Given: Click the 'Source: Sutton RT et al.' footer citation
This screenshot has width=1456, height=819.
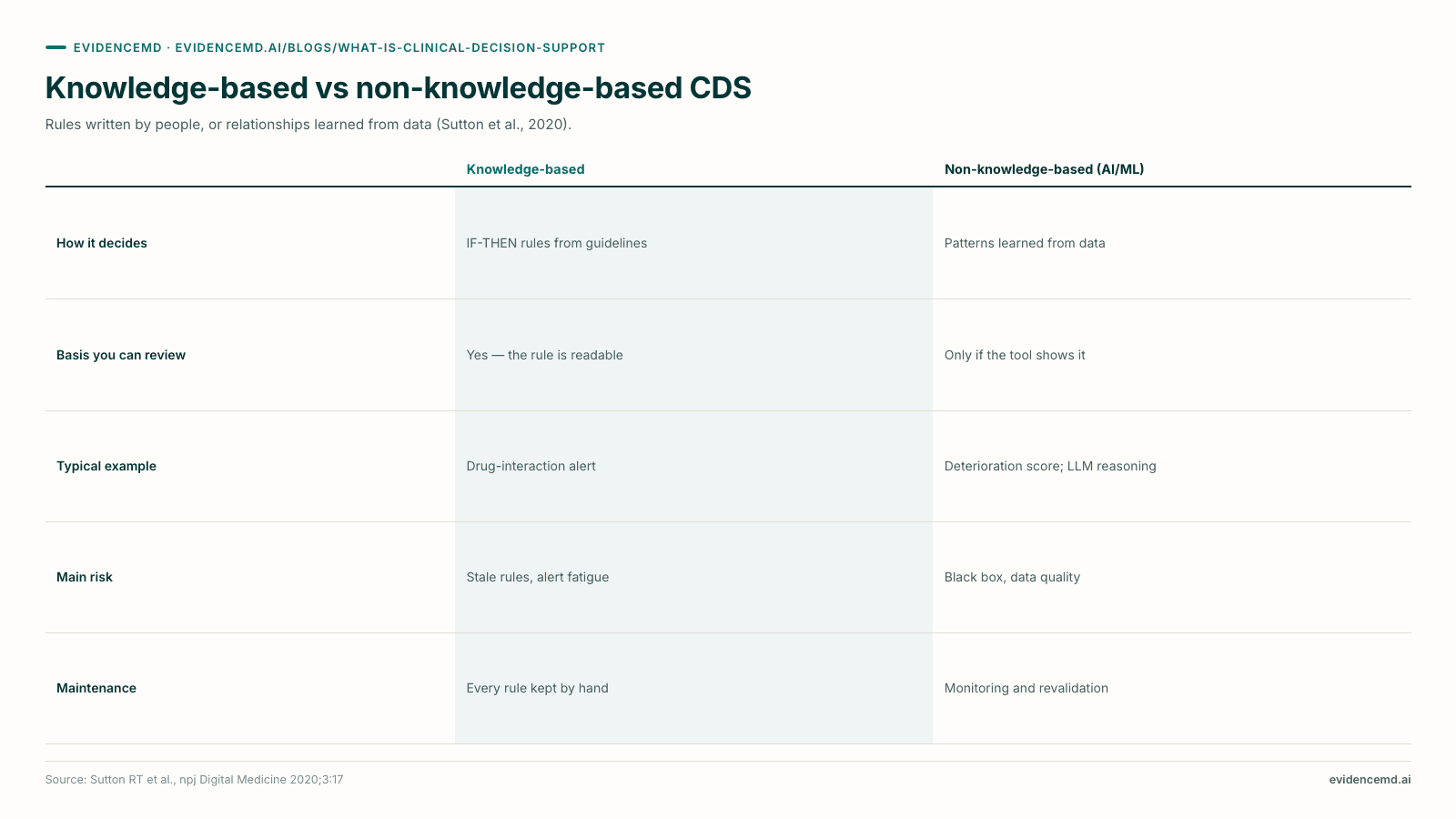Looking at the screenshot, I should point(194,780).
